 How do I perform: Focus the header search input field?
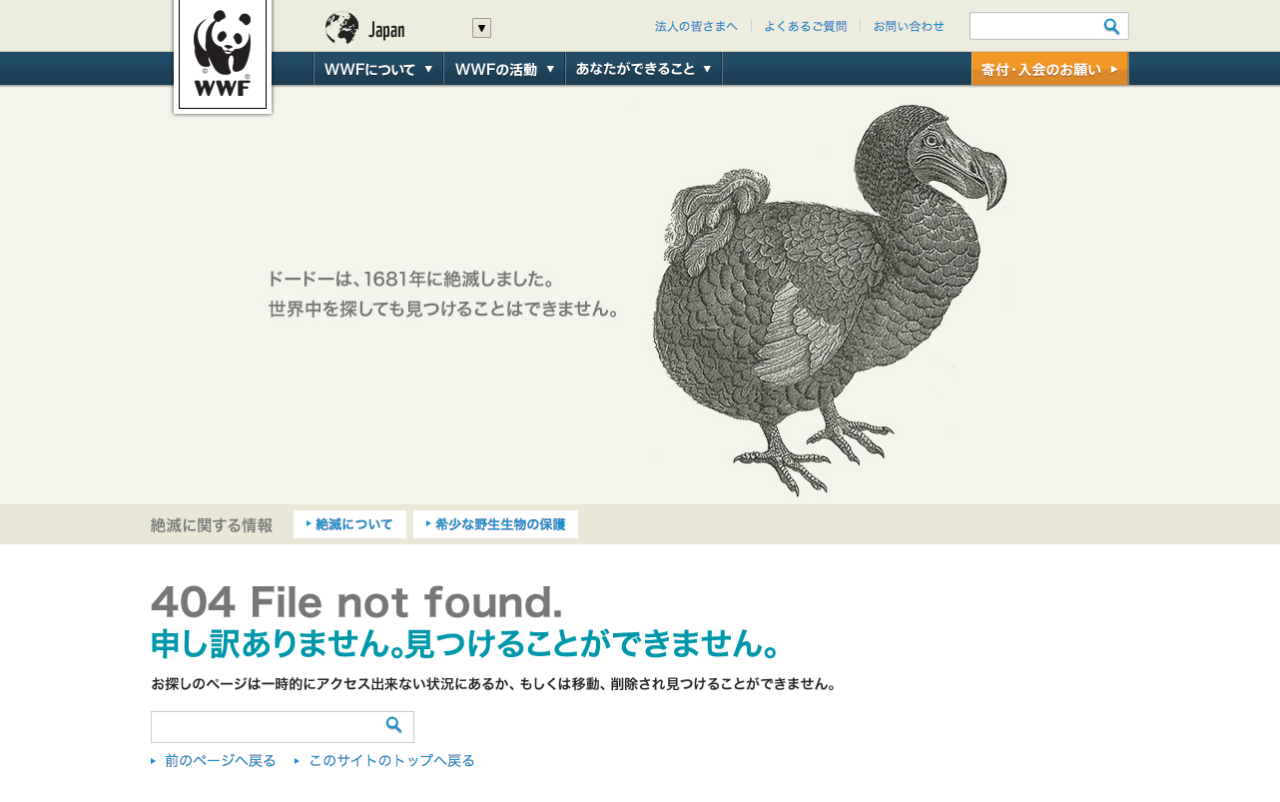point(1036,27)
